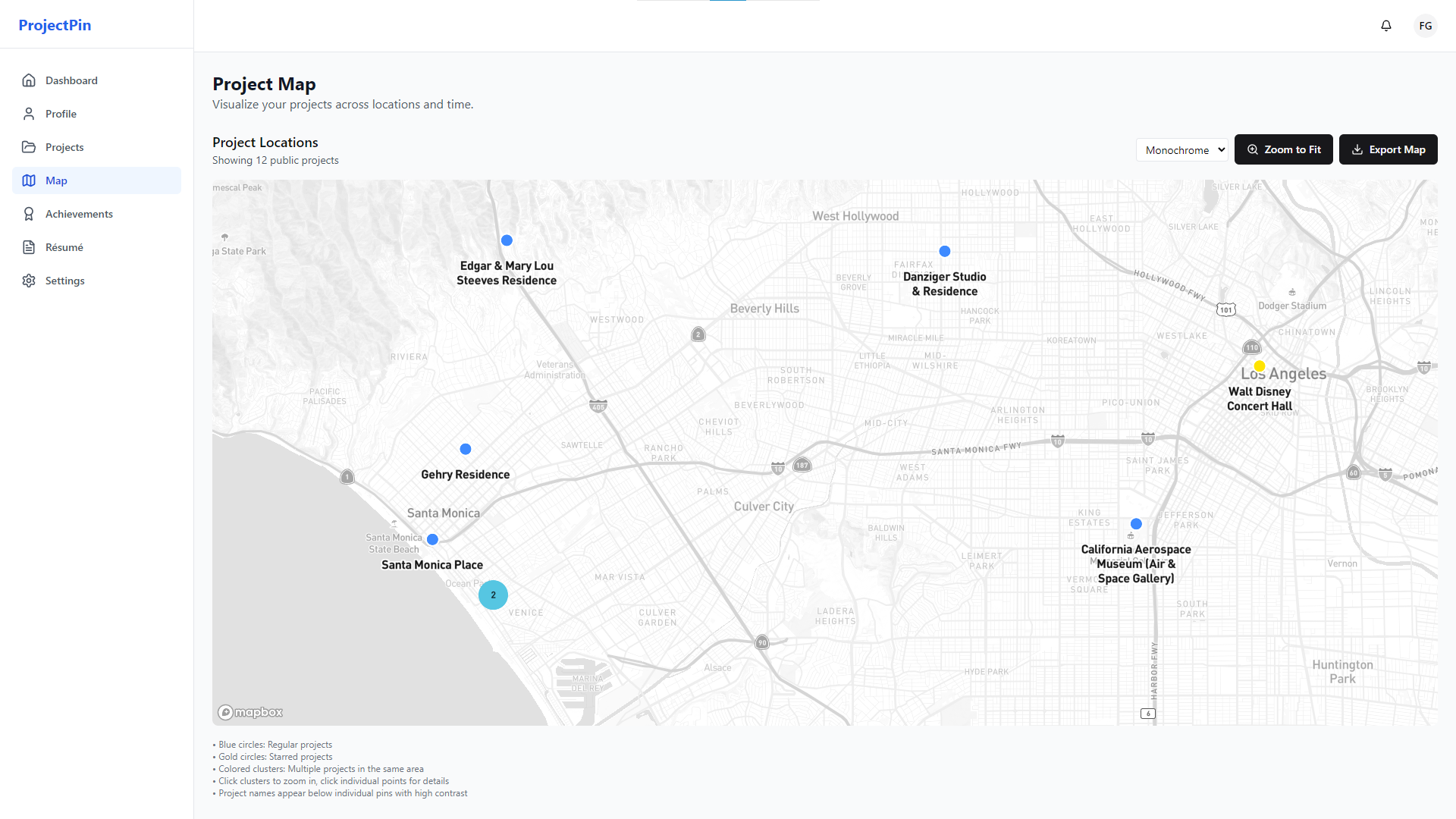Click the ProjectPin logo link
This screenshot has width=1456, height=819.
55,25
